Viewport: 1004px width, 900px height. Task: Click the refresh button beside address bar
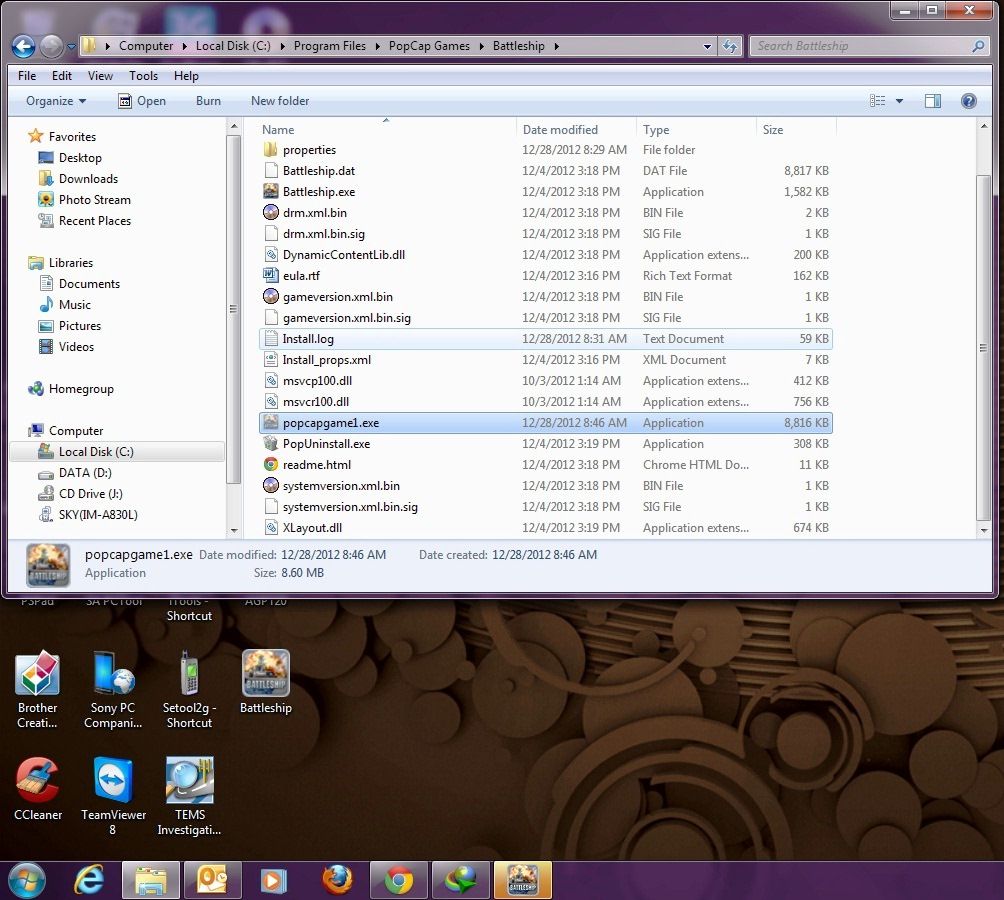click(x=729, y=46)
